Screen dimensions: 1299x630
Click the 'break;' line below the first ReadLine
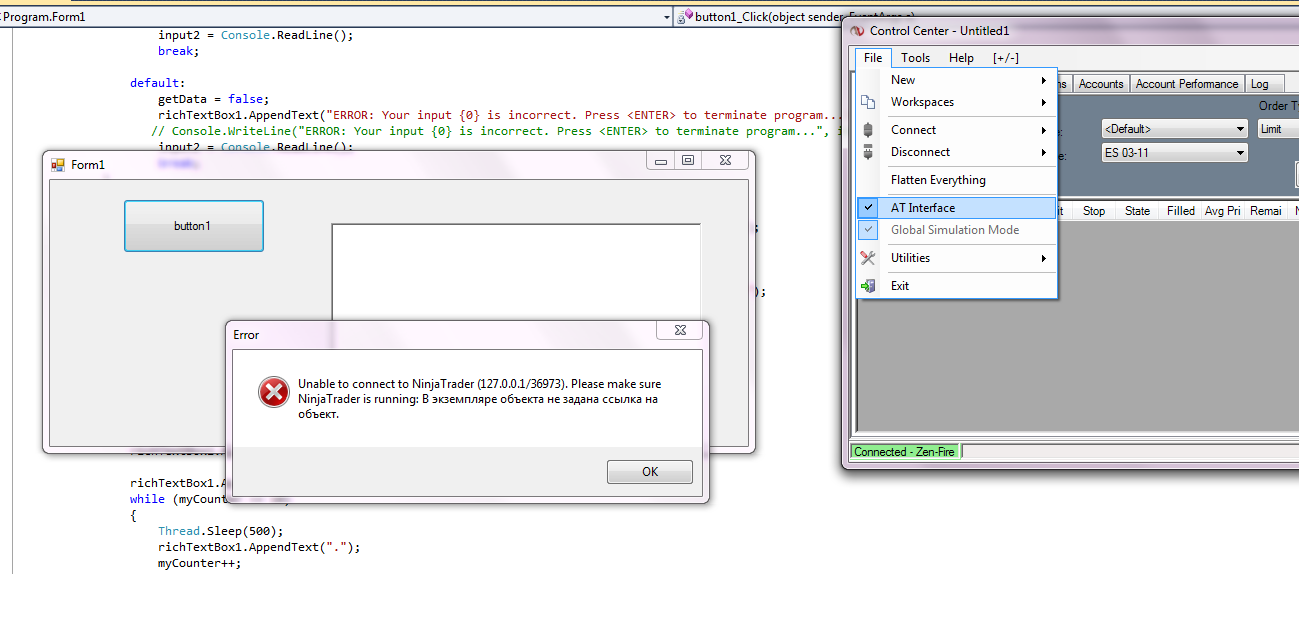click(179, 51)
